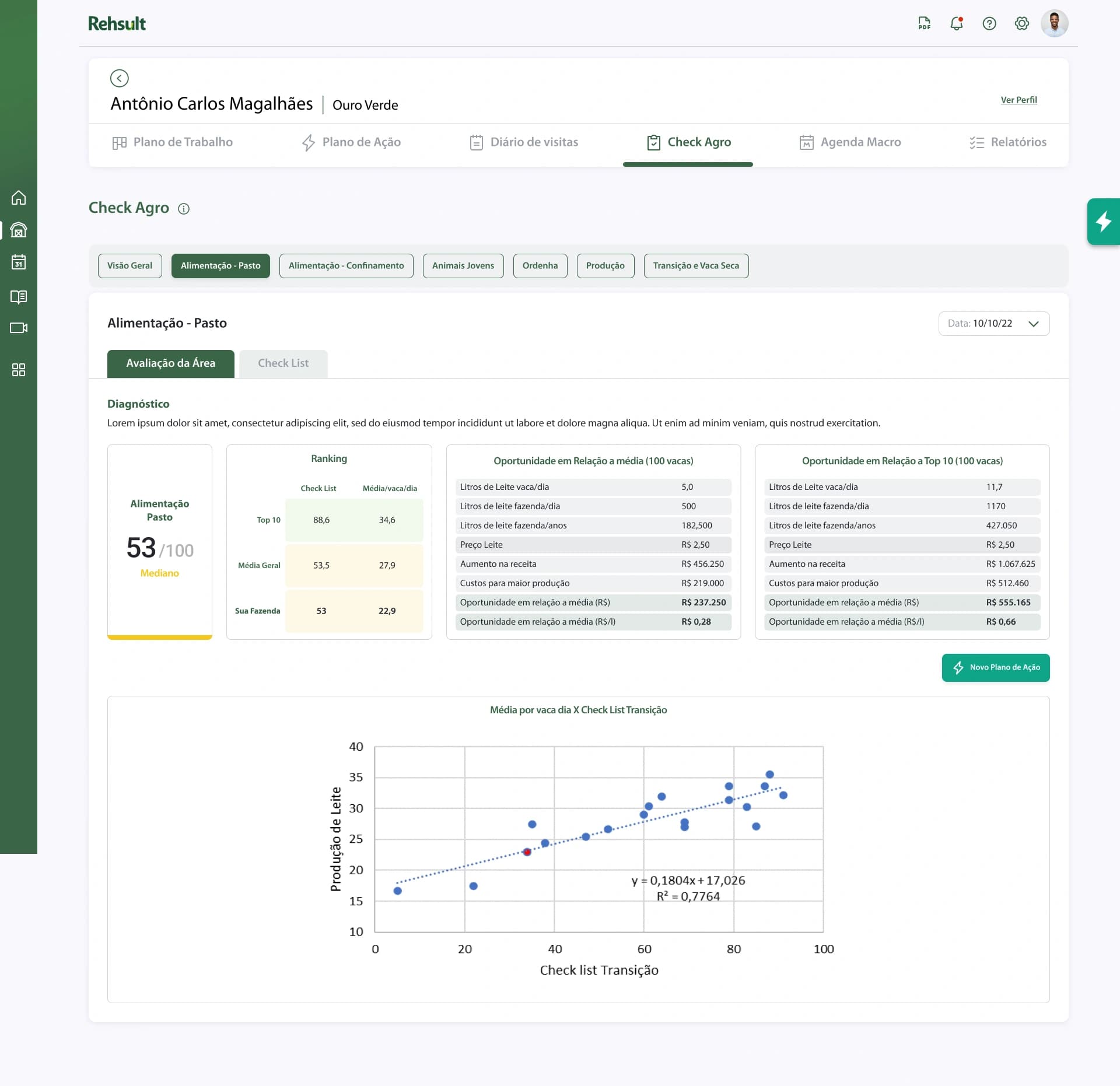Select the Check Agro tab
This screenshot has width=1120, height=1086.
pyautogui.click(x=688, y=142)
